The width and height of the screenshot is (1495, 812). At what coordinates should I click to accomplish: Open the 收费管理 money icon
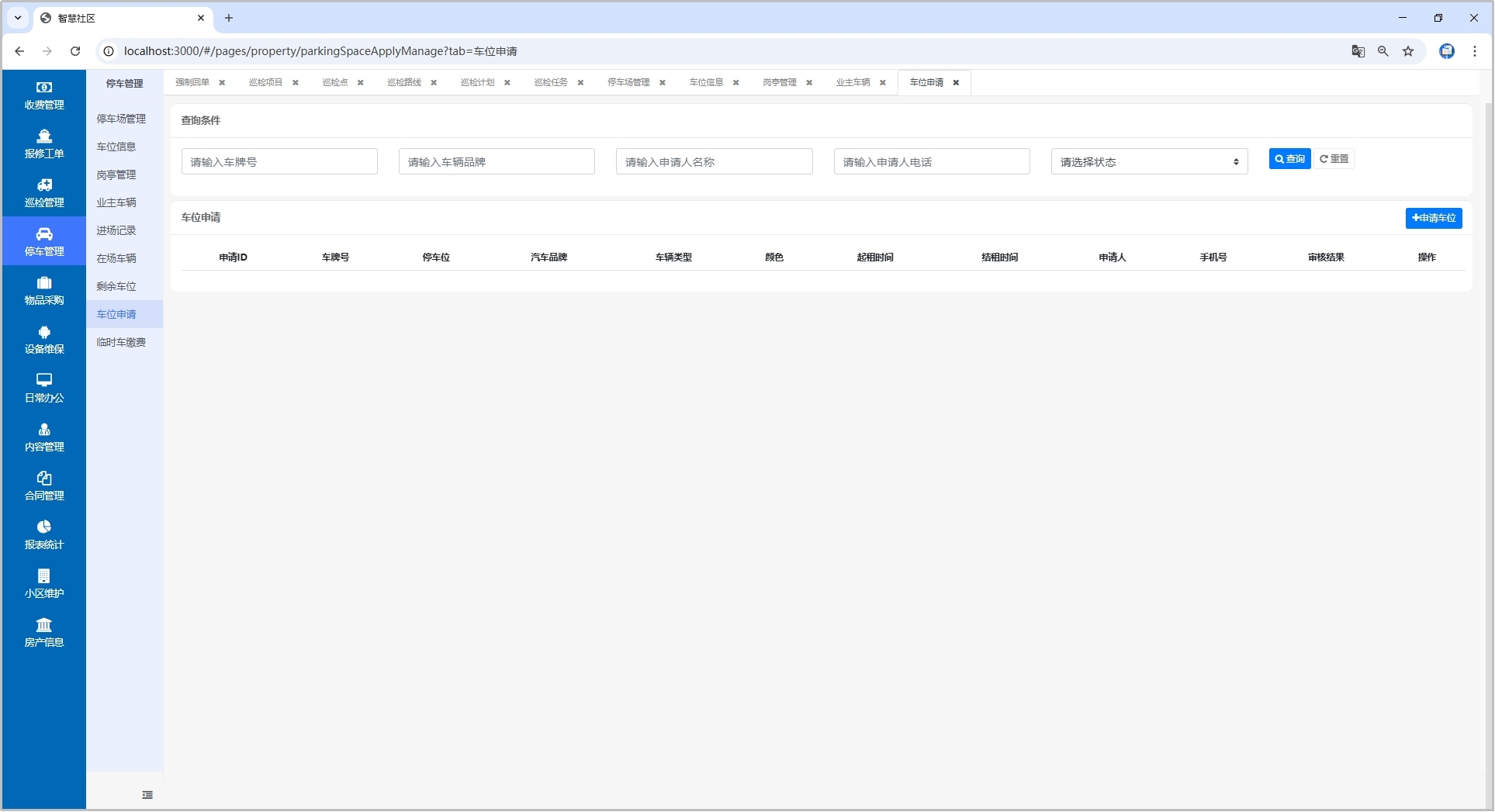[44, 88]
